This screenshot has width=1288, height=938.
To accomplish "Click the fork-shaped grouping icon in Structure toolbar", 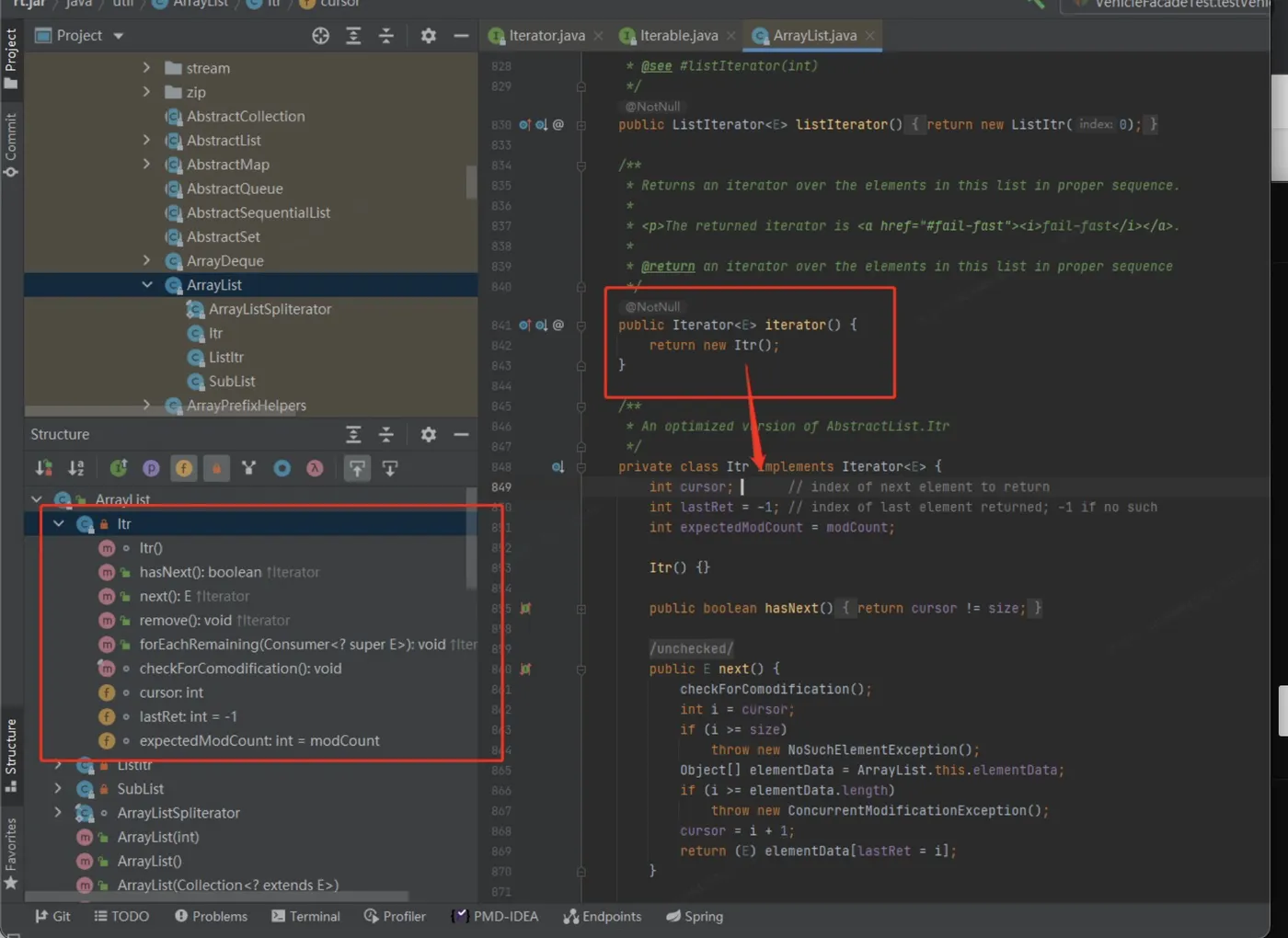I will [248, 468].
